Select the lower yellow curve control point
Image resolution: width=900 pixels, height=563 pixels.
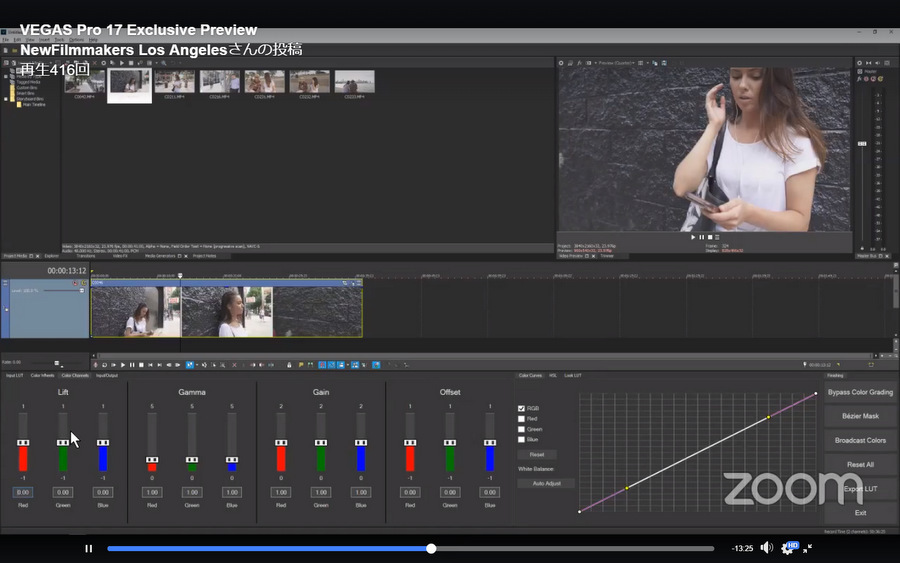coord(627,488)
